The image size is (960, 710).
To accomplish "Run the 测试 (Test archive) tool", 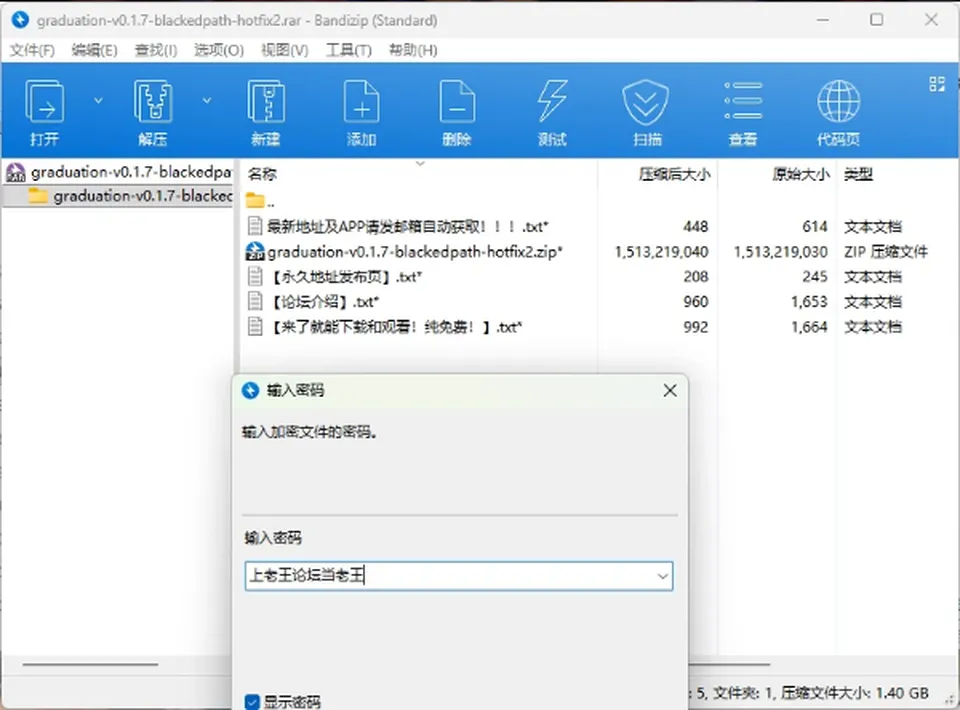I will [552, 111].
